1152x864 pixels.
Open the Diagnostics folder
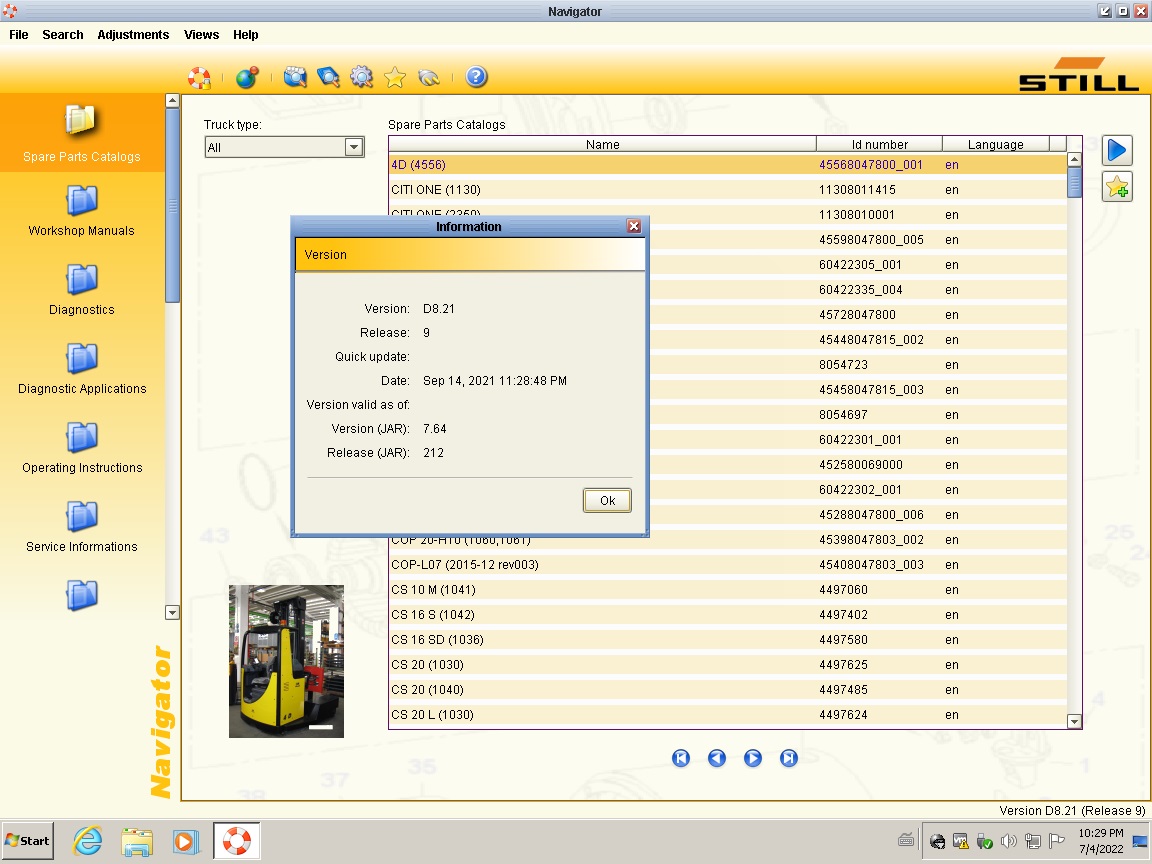click(82, 289)
